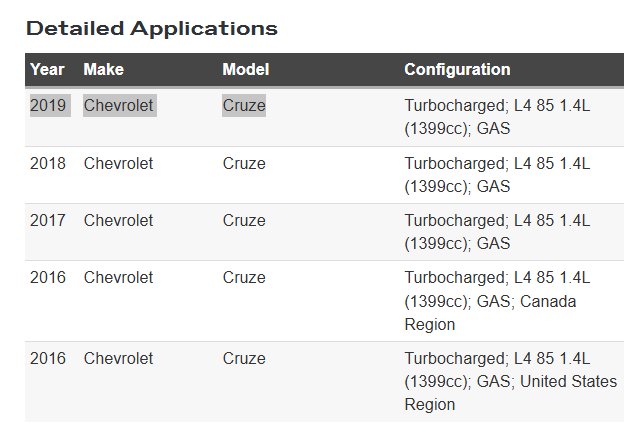Image resolution: width=624 pixels, height=436 pixels.
Task: Click the Model column header
Action: click(x=245, y=70)
